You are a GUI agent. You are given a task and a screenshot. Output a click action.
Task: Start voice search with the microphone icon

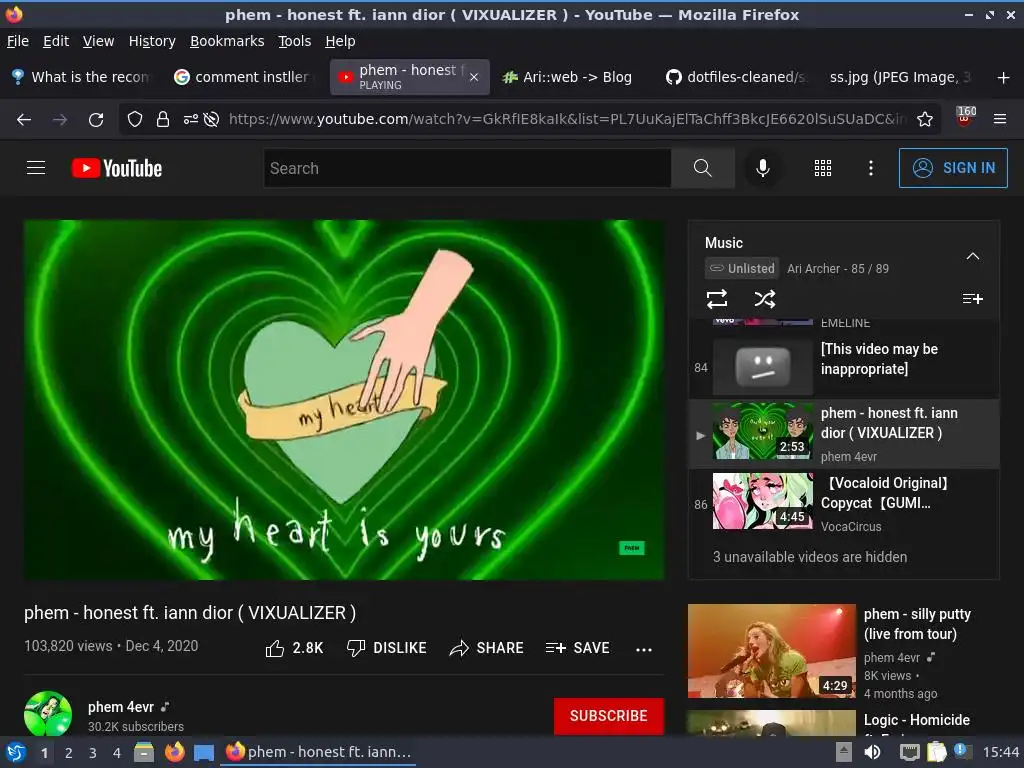pos(762,168)
